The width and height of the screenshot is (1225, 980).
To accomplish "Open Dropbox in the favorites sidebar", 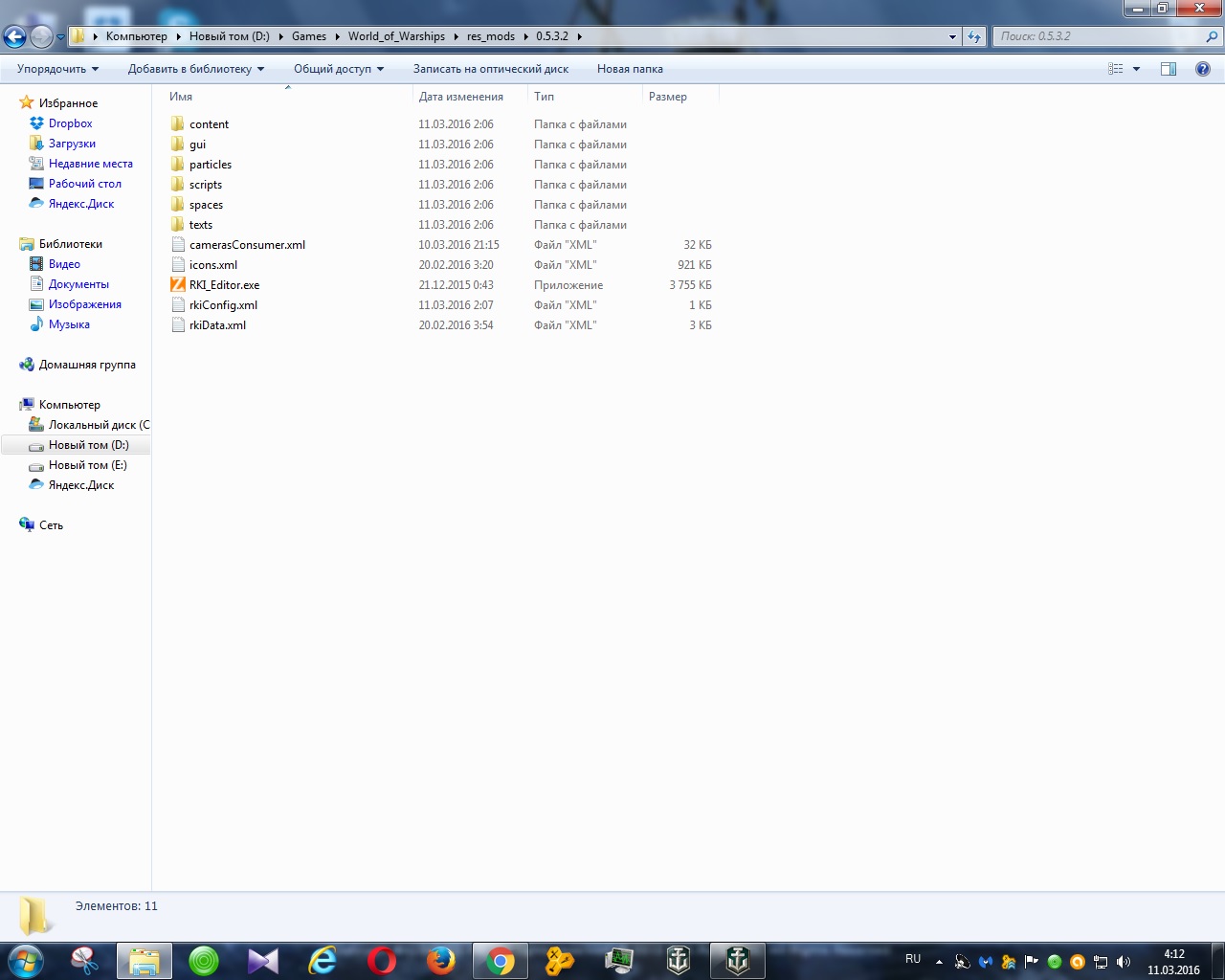I will tap(71, 123).
